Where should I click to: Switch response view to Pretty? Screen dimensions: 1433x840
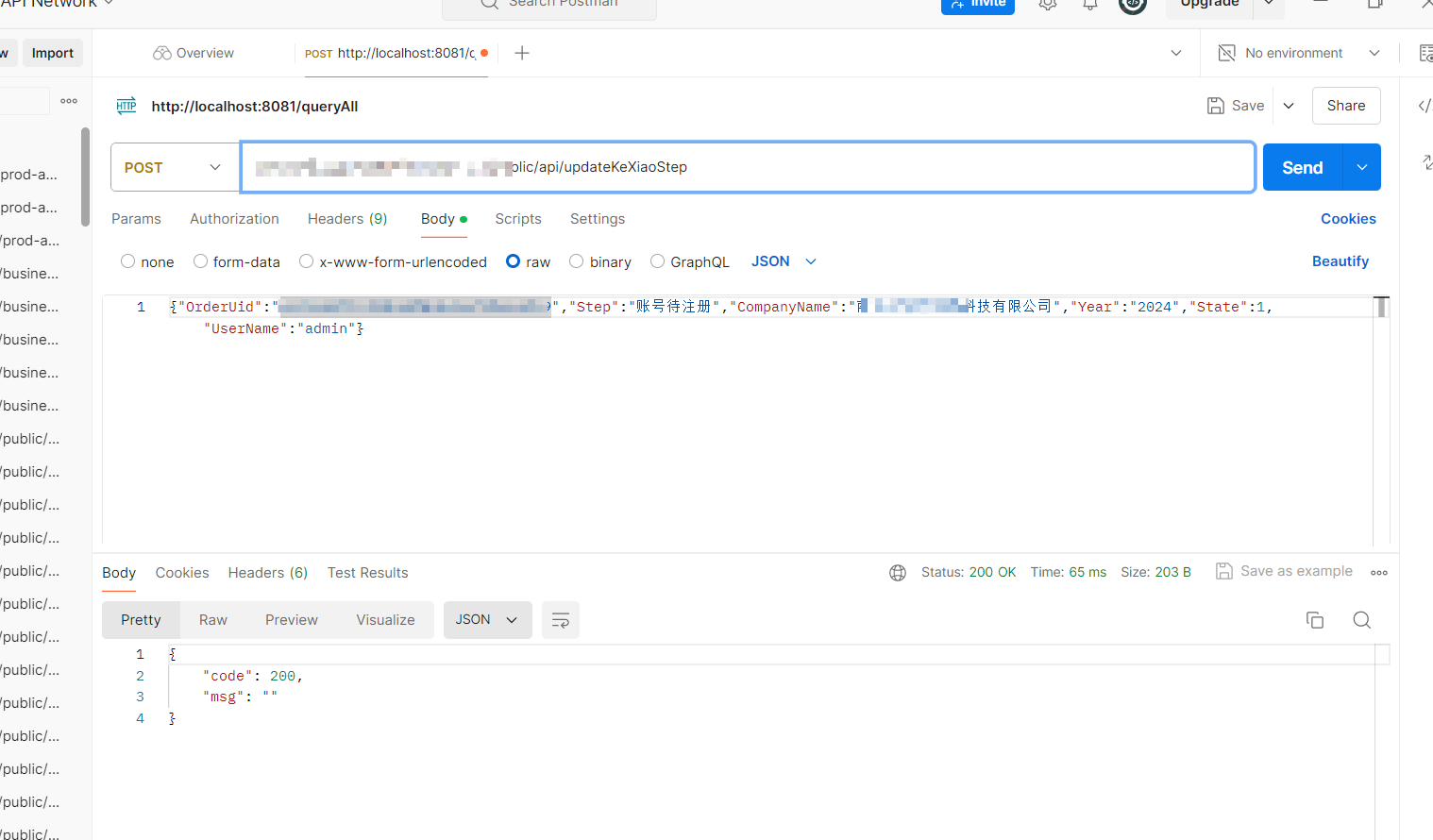click(x=141, y=620)
